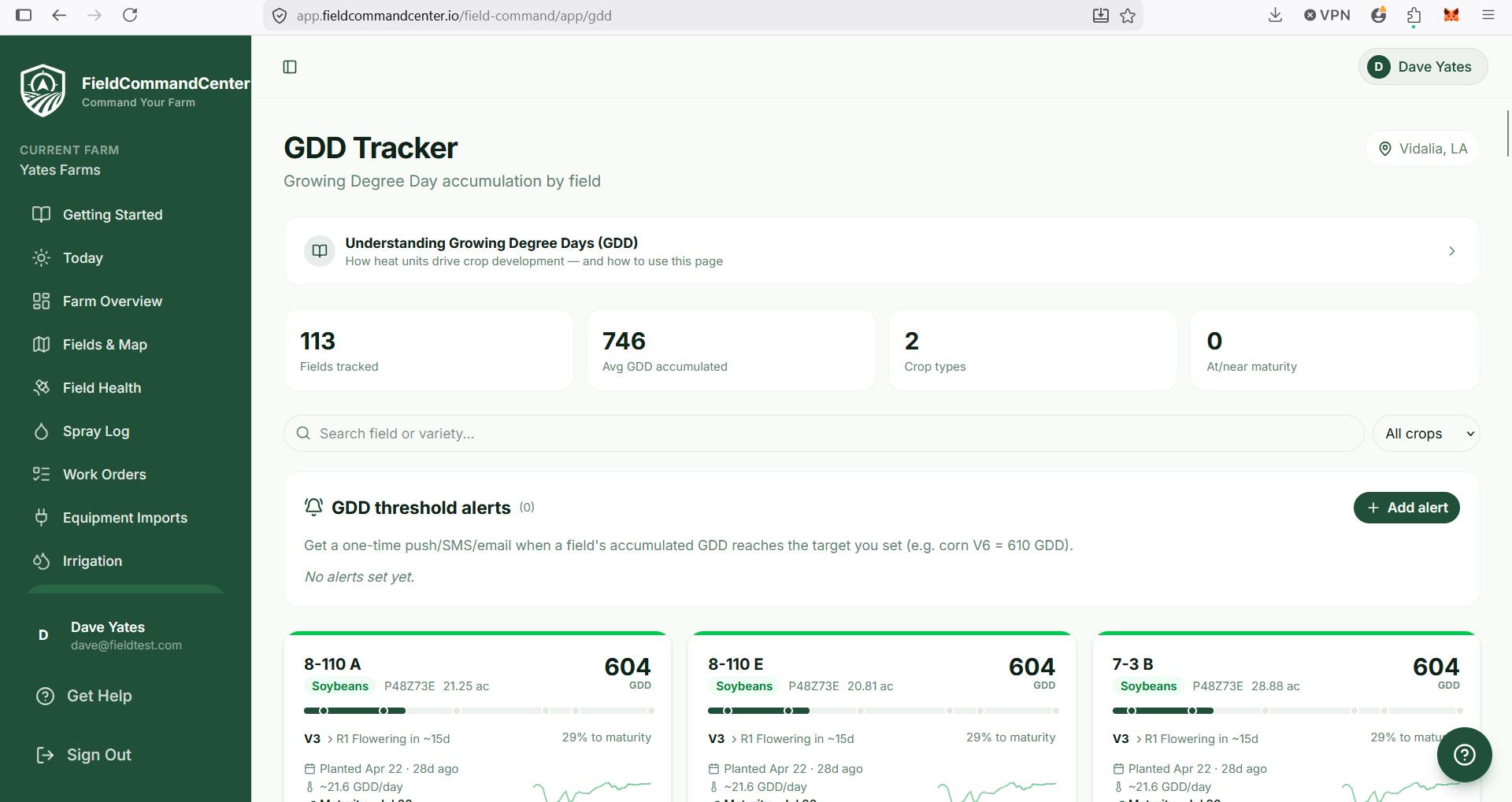Click the GDD threshold alerts bell icon
The width and height of the screenshot is (1512, 802).
tap(313, 507)
